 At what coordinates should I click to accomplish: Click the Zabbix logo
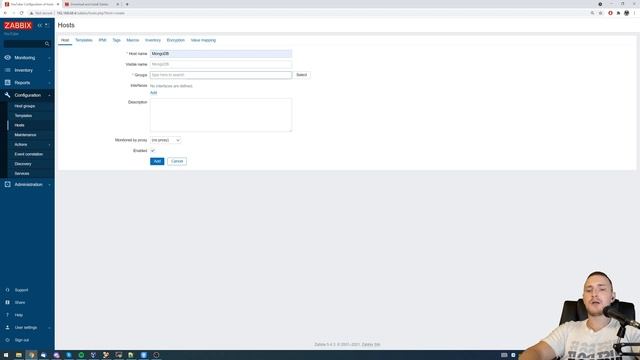coord(18,25)
